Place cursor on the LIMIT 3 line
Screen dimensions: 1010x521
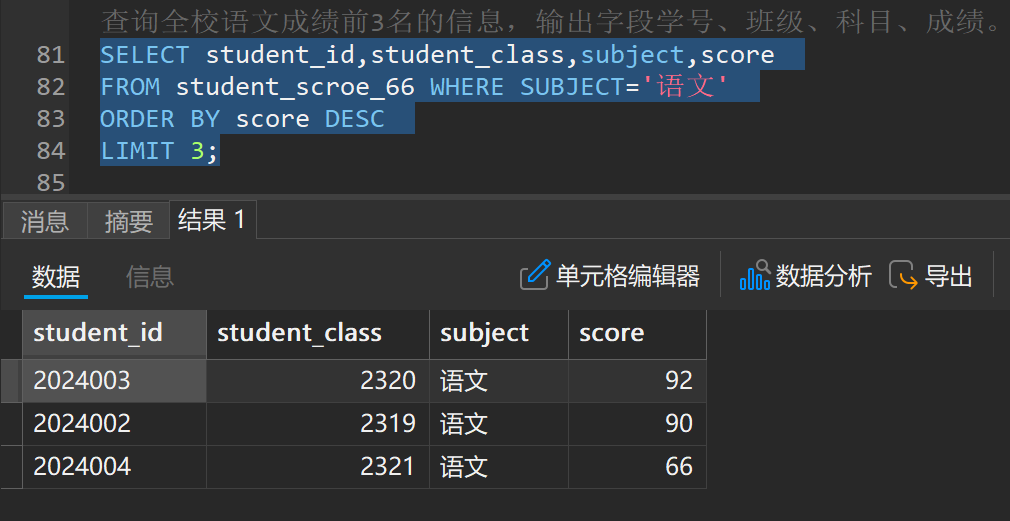tap(160, 151)
